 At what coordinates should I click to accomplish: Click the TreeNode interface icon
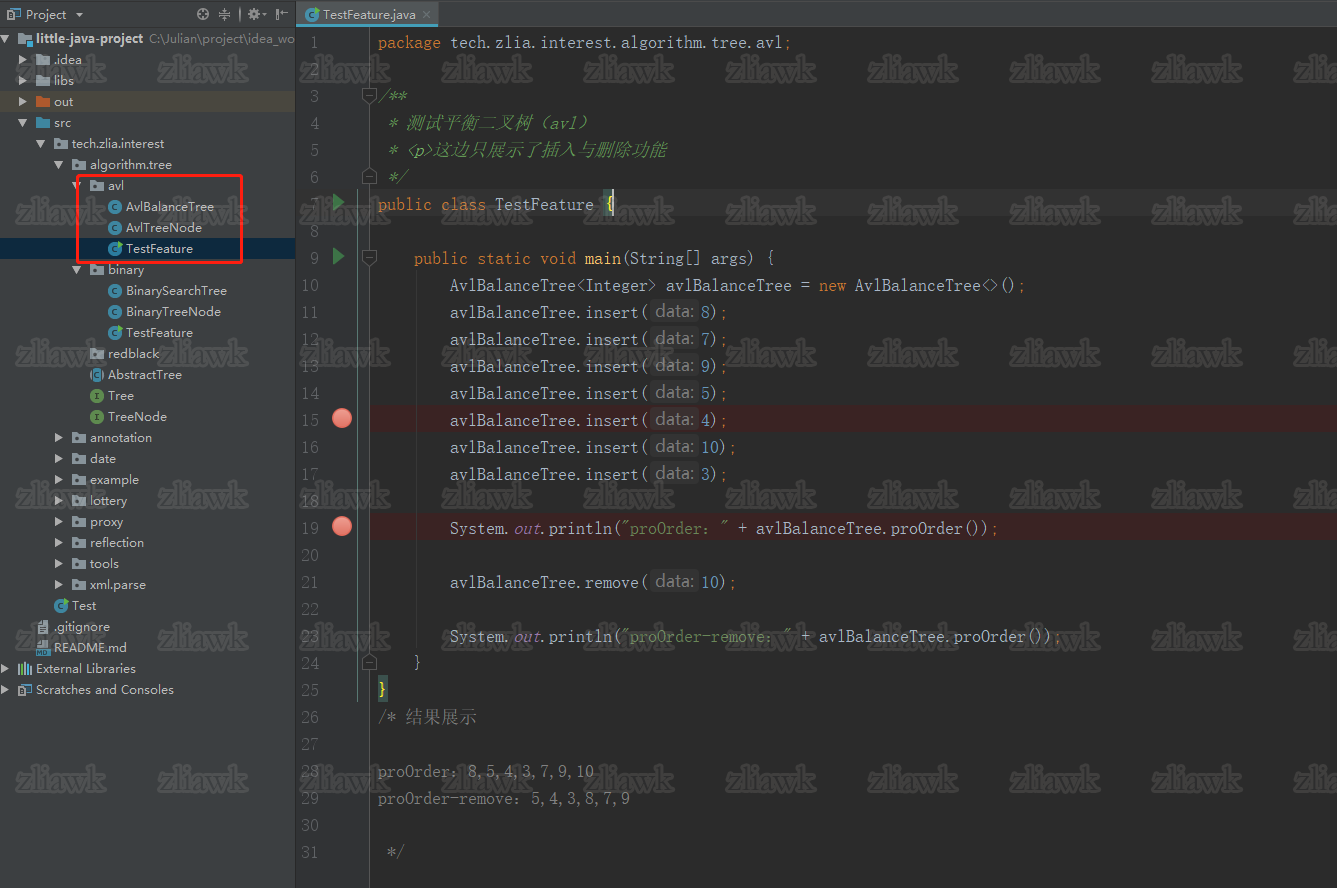[97, 417]
